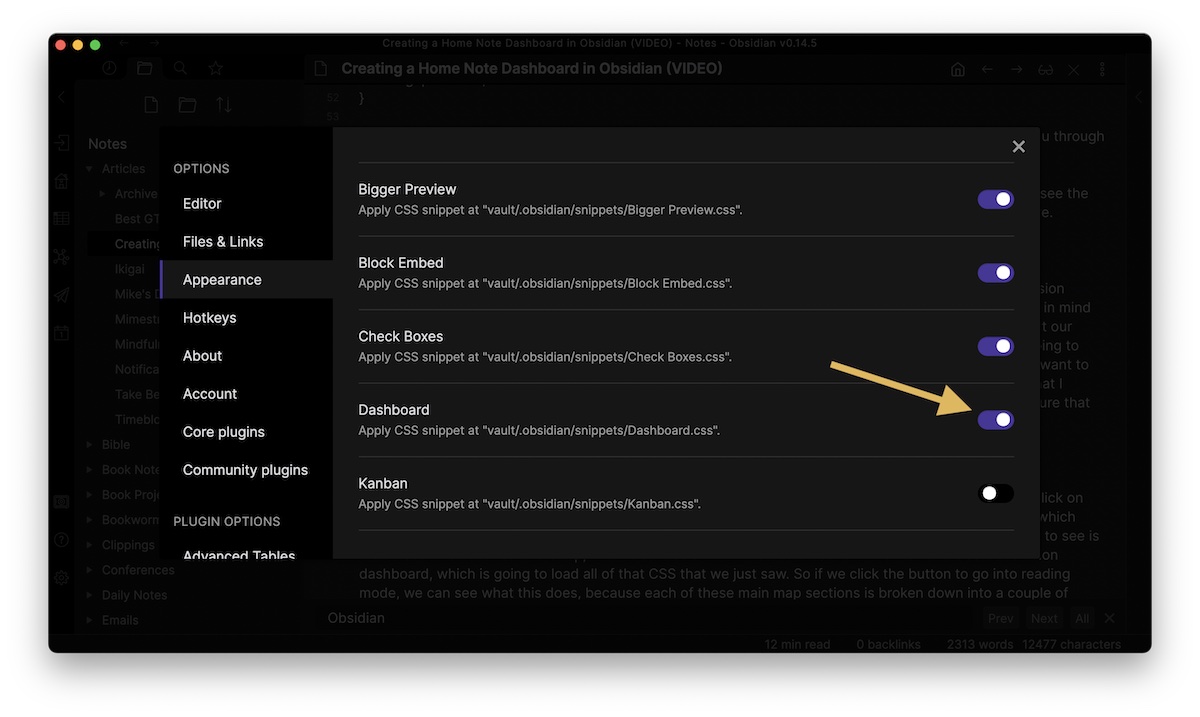Open the search magnifier tab
1200x717 pixels.
click(x=180, y=68)
